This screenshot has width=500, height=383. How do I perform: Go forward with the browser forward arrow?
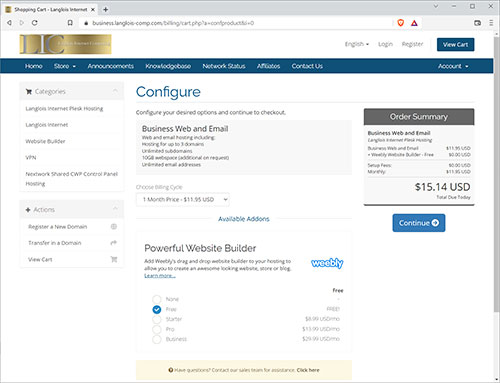(22, 23)
